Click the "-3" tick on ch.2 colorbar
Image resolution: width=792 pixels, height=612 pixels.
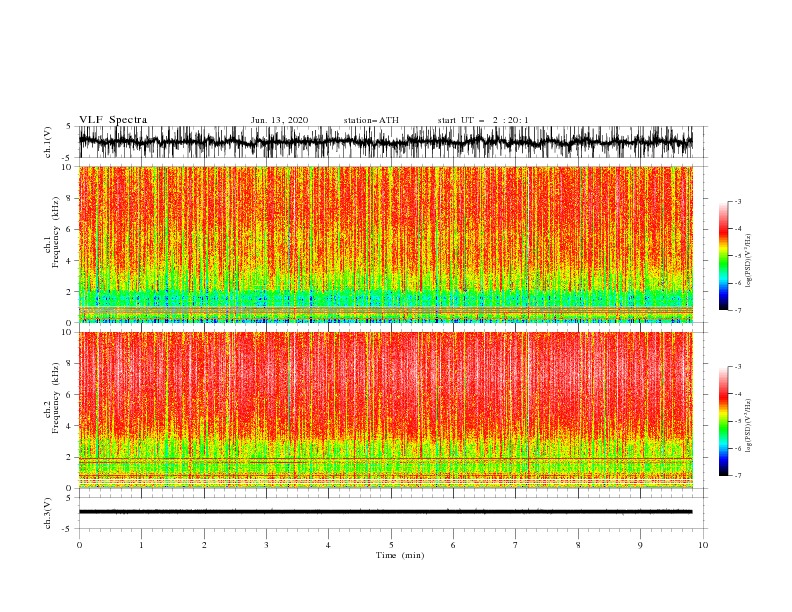[x=738, y=367]
